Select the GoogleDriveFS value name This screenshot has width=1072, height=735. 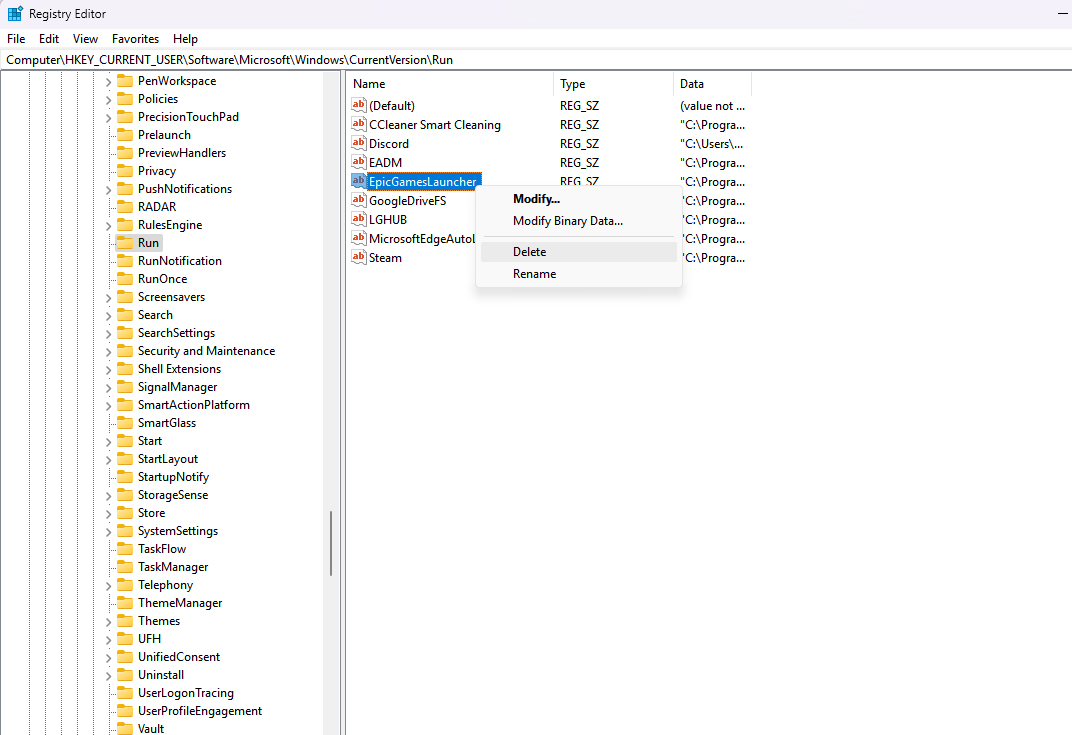tap(407, 200)
